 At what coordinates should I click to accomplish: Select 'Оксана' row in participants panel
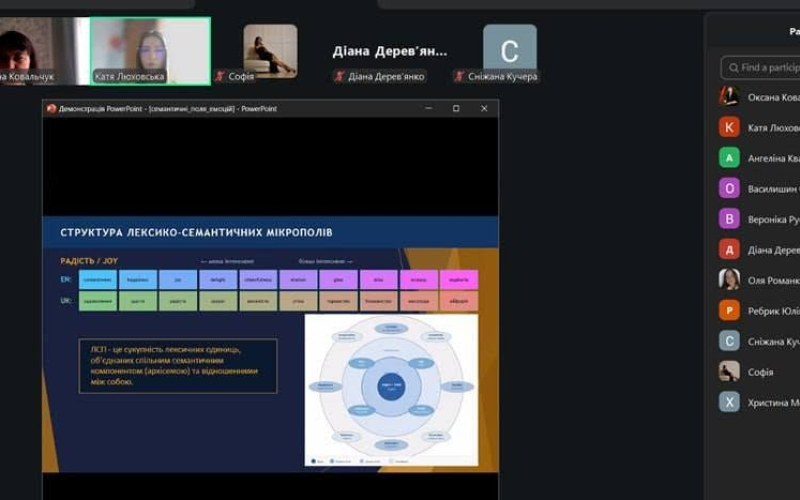tap(758, 97)
